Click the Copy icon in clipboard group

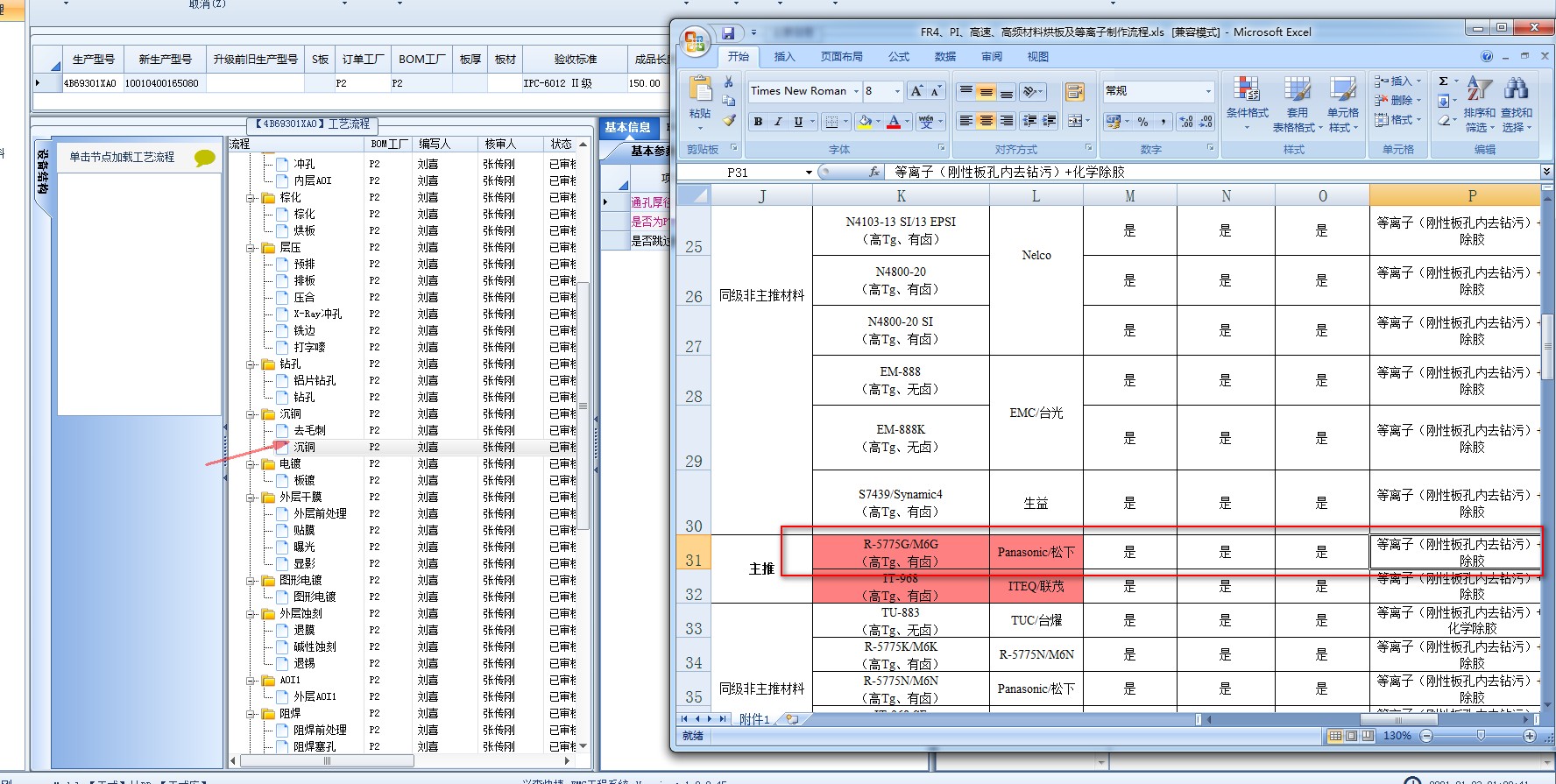click(x=728, y=101)
